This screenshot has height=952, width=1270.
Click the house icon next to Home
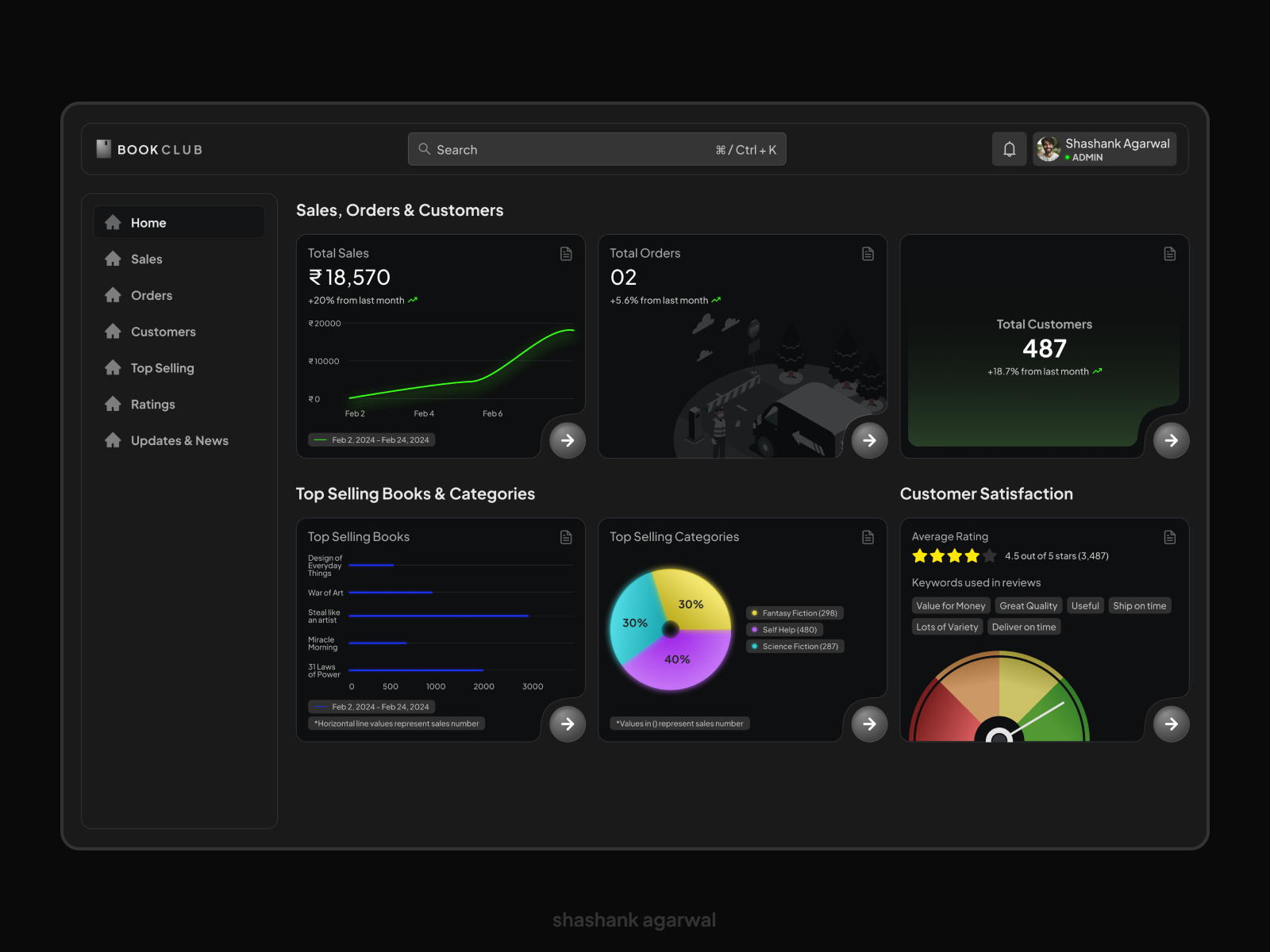click(113, 222)
